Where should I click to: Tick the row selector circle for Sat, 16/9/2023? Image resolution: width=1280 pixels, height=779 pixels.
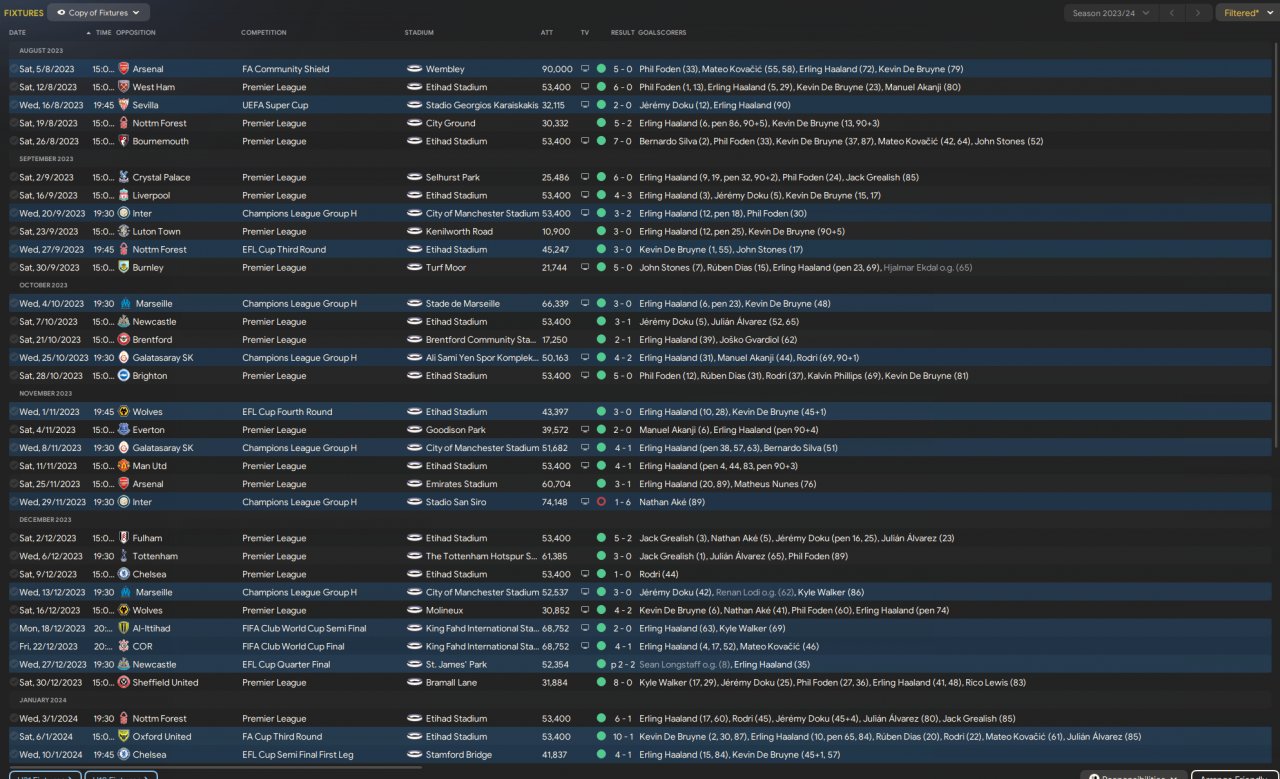[14, 195]
